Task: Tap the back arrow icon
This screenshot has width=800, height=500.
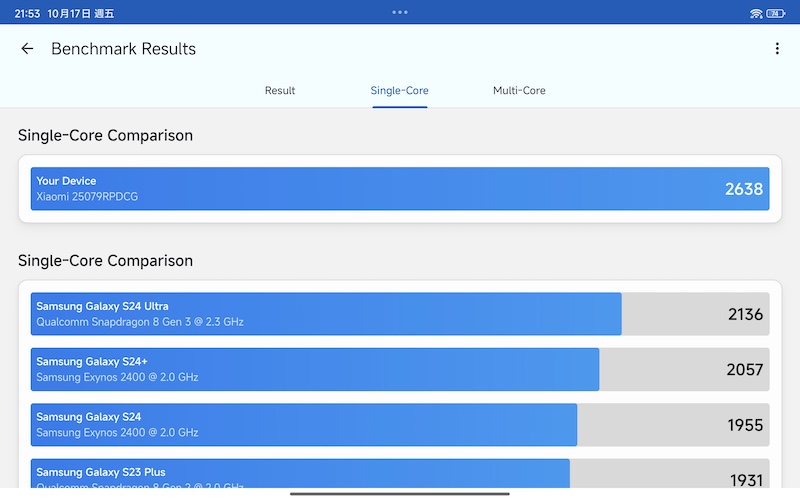Action: point(27,49)
